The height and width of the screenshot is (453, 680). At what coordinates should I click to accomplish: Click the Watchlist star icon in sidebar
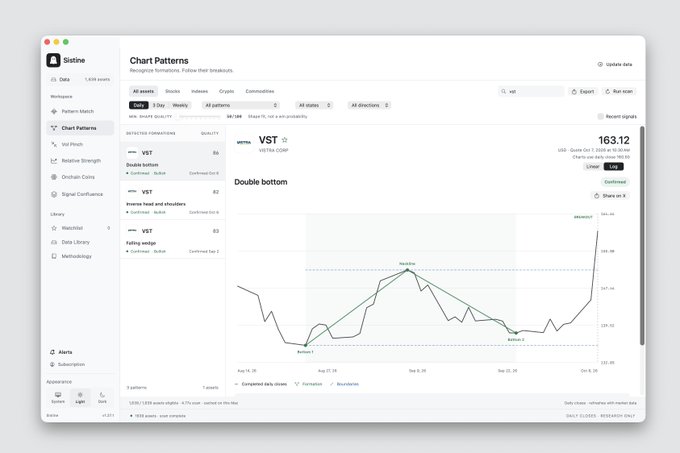coord(54,228)
